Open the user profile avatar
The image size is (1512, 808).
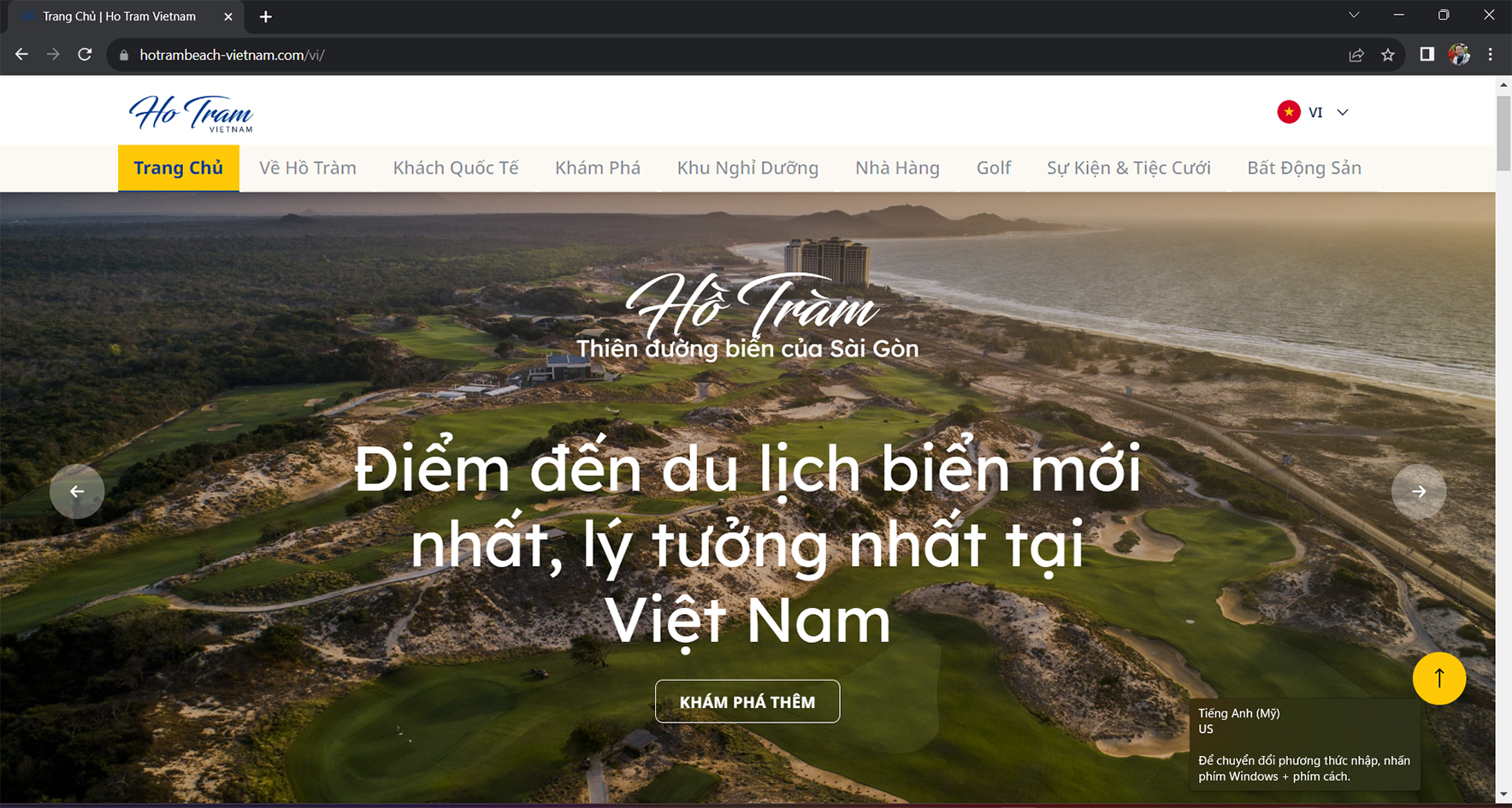[1459, 55]
